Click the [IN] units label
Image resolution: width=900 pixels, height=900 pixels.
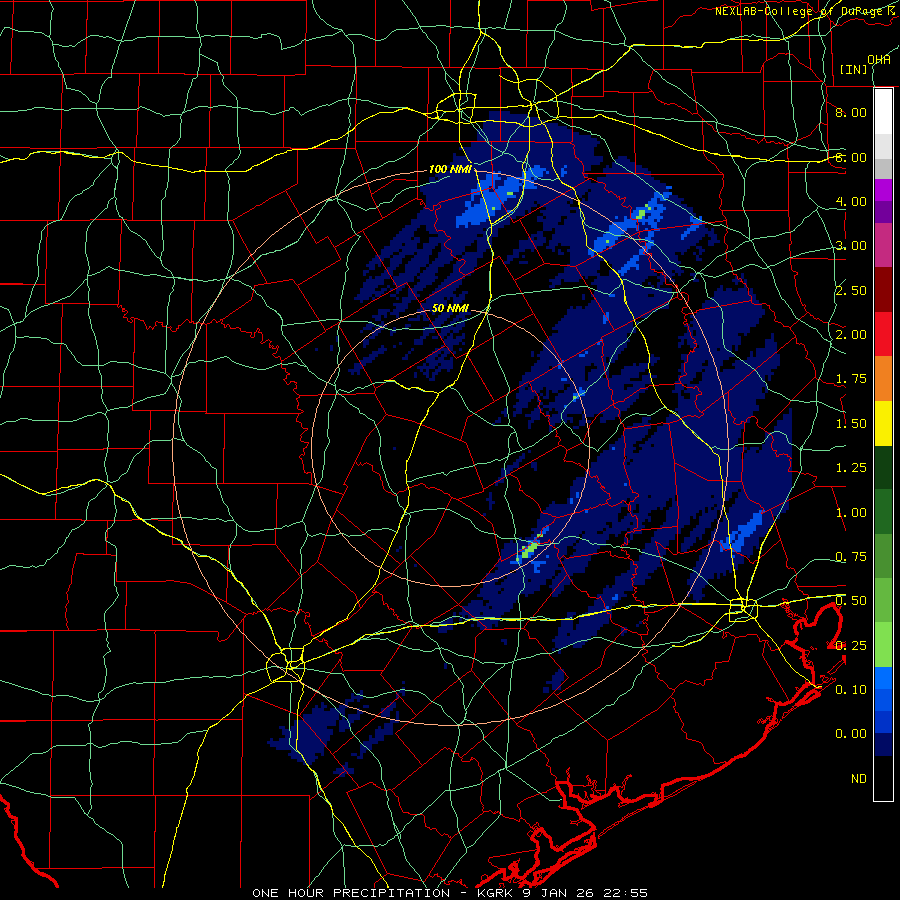click(853, 69)
